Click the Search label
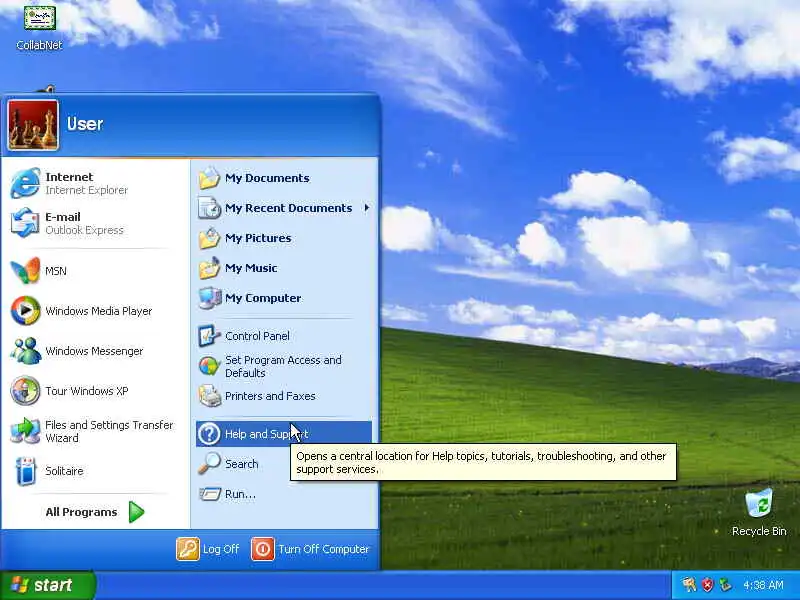 (x=242, y=464)
